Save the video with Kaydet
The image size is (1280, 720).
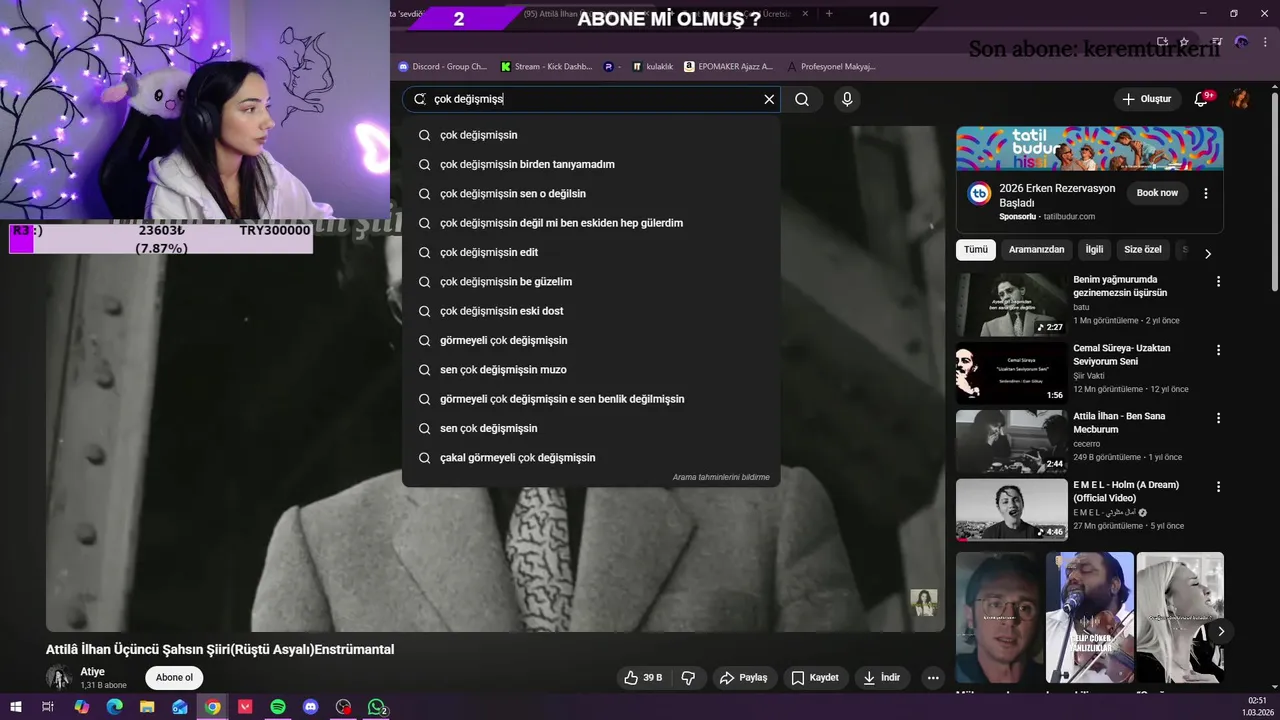click(815, 677)
